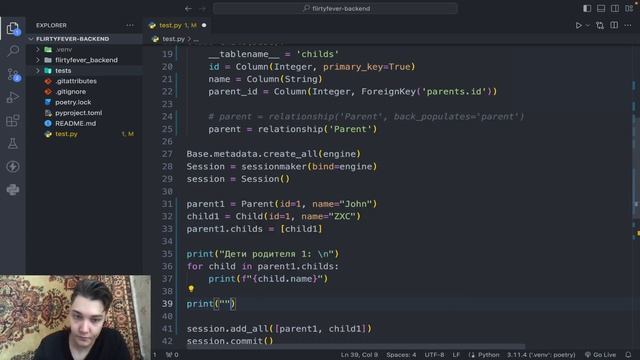Click the Ln 39, Col 9 status item
Image resolution: width=640 pixels, height=360 pixels.
(359, 355)
